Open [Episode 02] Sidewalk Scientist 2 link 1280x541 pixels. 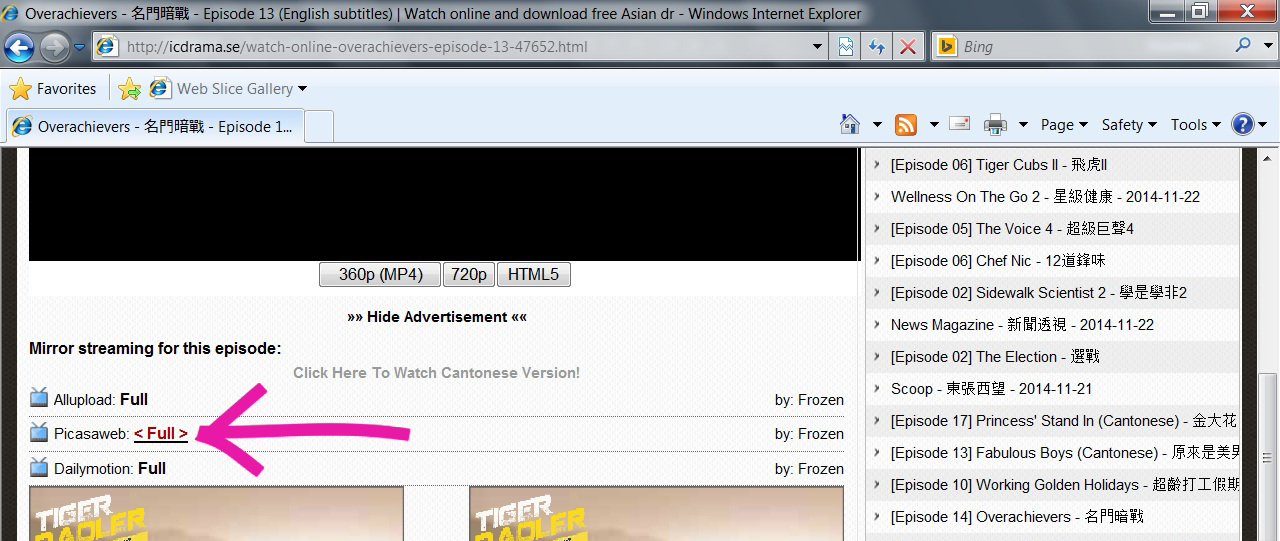click(1038, 293)
